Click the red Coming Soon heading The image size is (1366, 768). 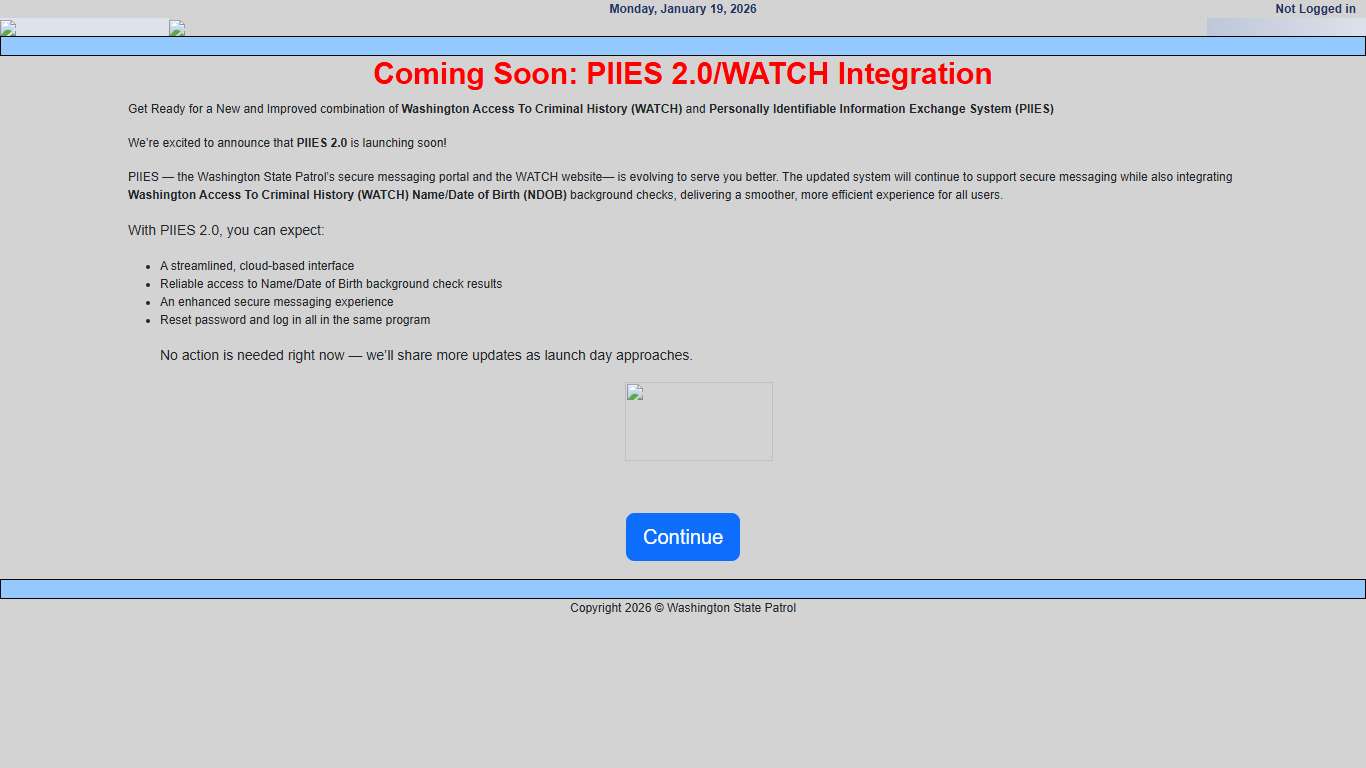point(682,74)
